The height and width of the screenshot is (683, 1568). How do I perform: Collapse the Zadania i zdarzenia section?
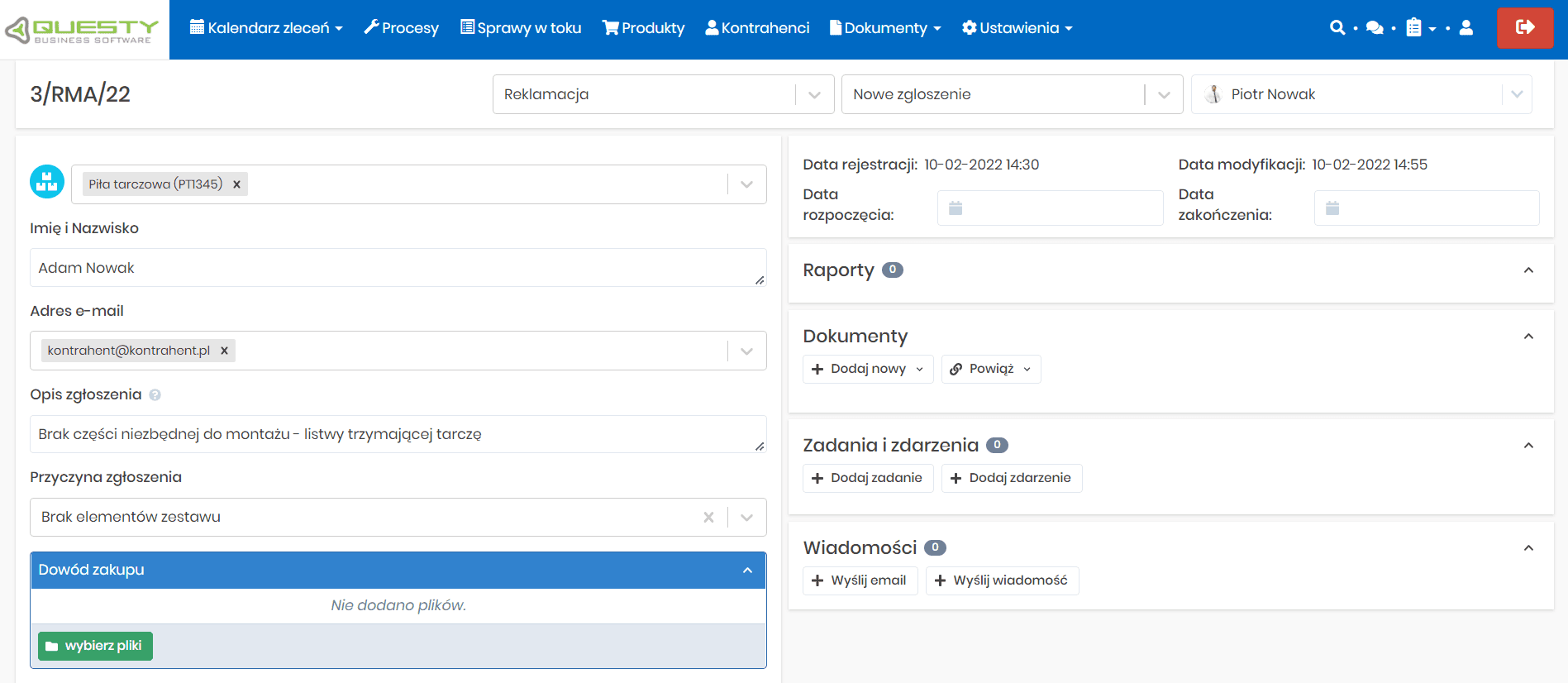(x=1528, y=446)
